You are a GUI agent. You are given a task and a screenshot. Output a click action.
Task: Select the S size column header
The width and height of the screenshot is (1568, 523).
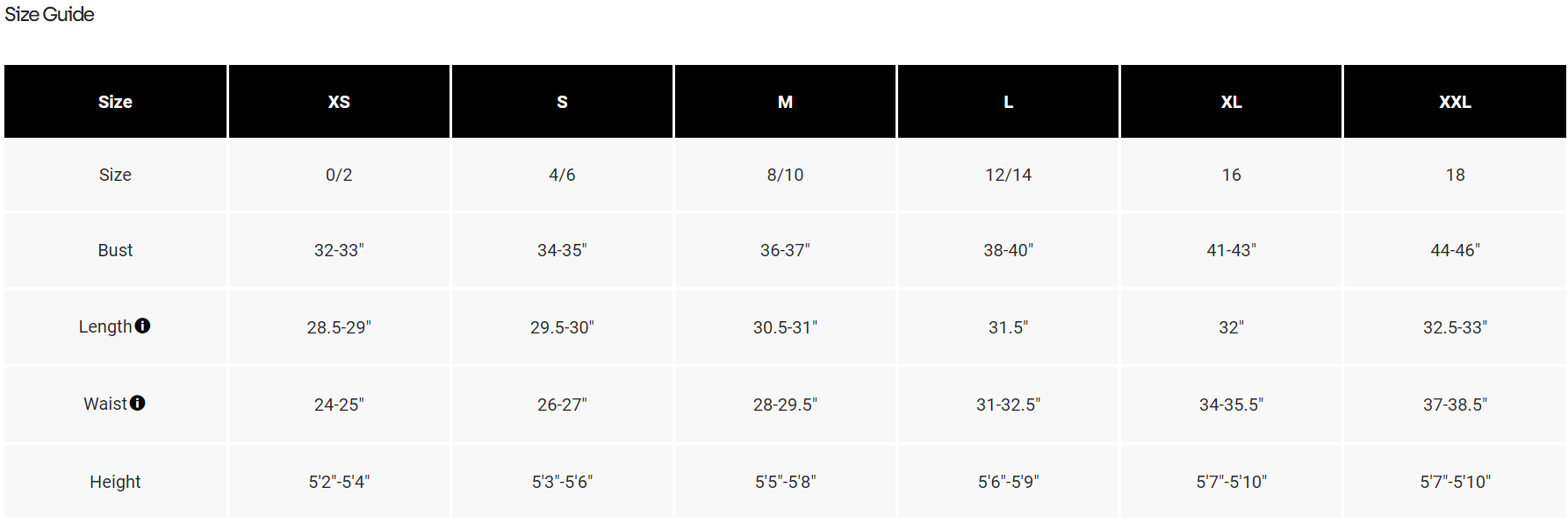click(x=562, y=102)
